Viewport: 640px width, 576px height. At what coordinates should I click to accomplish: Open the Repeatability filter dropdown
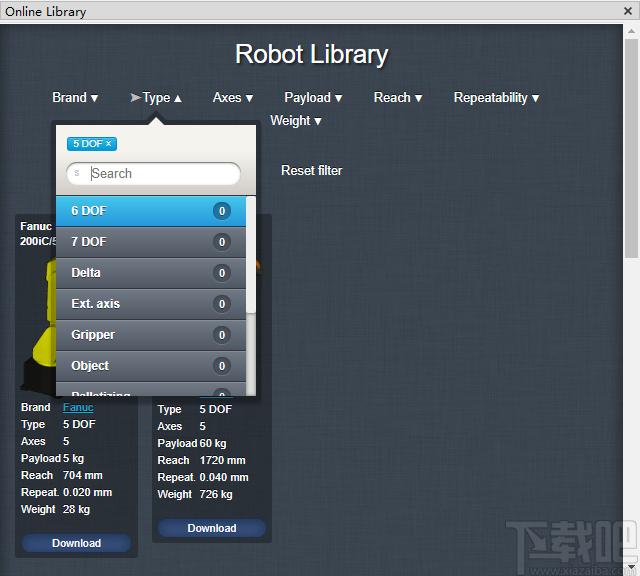[496, 98]
